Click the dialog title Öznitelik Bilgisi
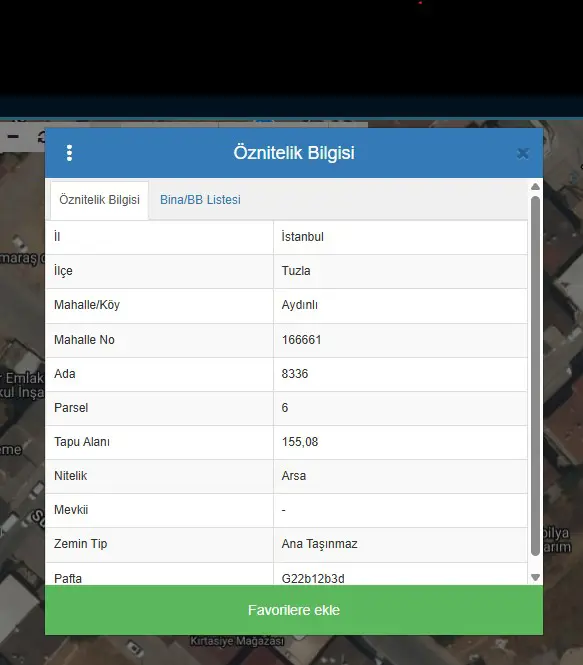The height and width of the screenshot is (665, 583). coord(294,153)
